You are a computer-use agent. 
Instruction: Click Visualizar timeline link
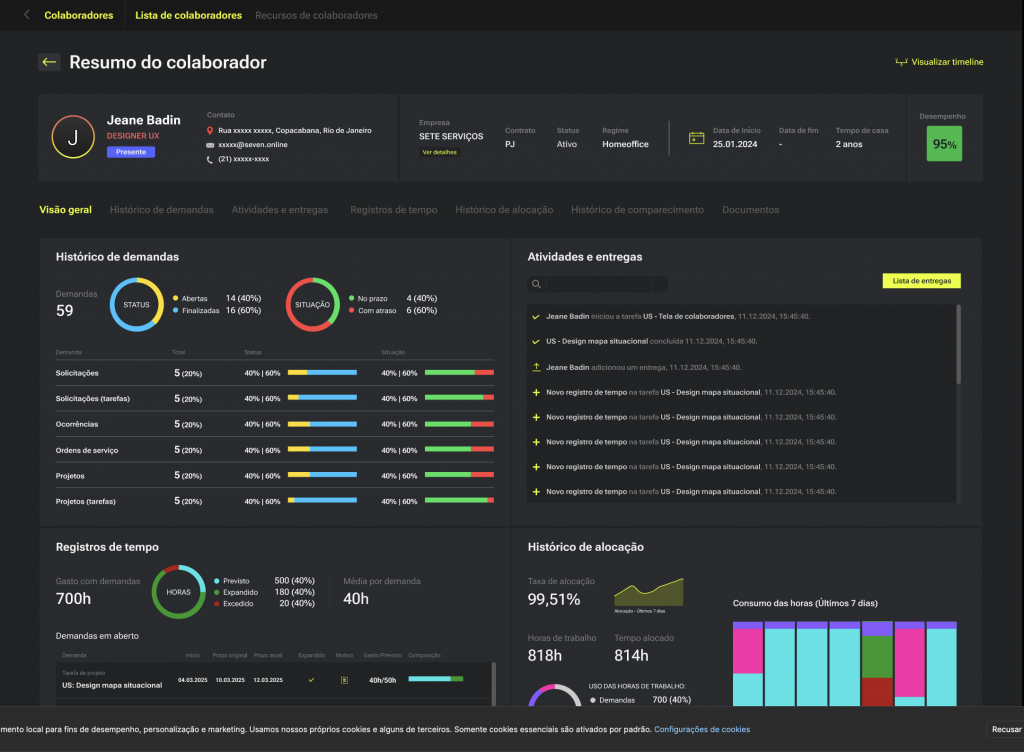point(947,62)
